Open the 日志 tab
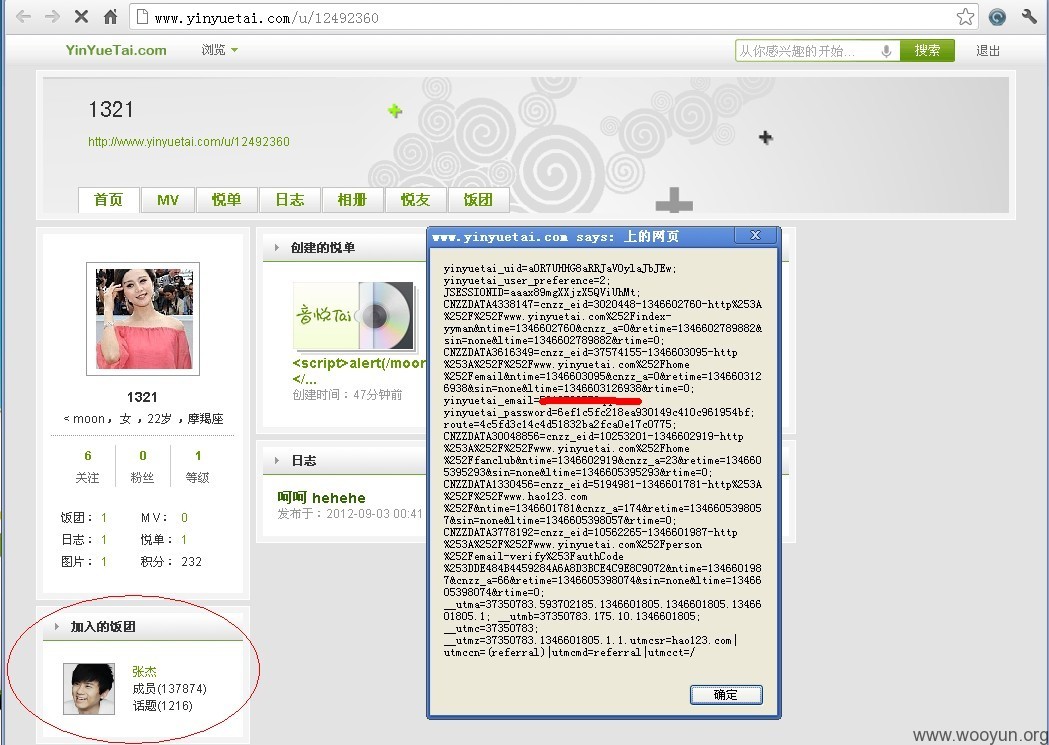This screenshot has height=745, width=1049. point(290,200)
